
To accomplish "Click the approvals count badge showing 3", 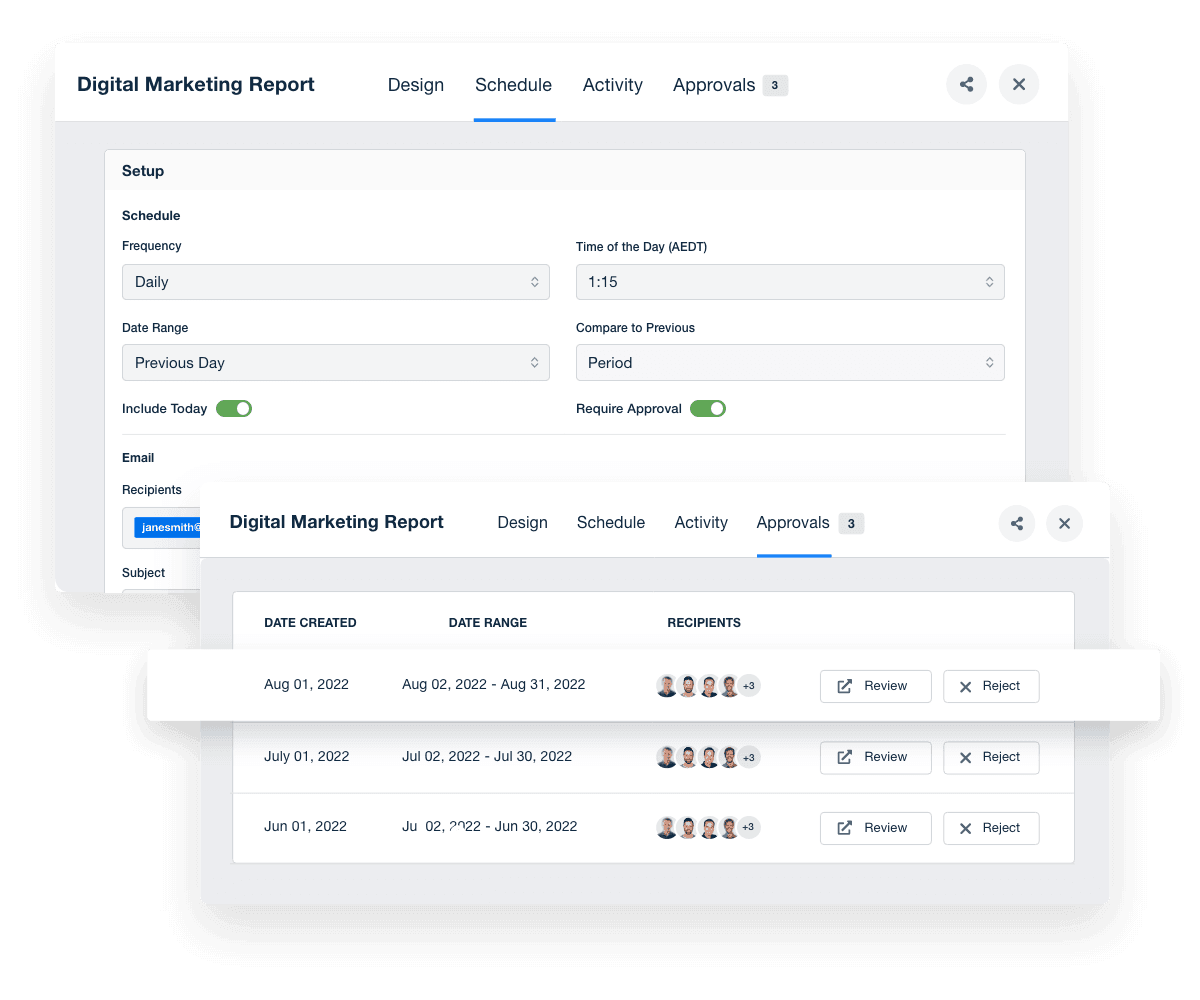I will [x=777, y=85].
